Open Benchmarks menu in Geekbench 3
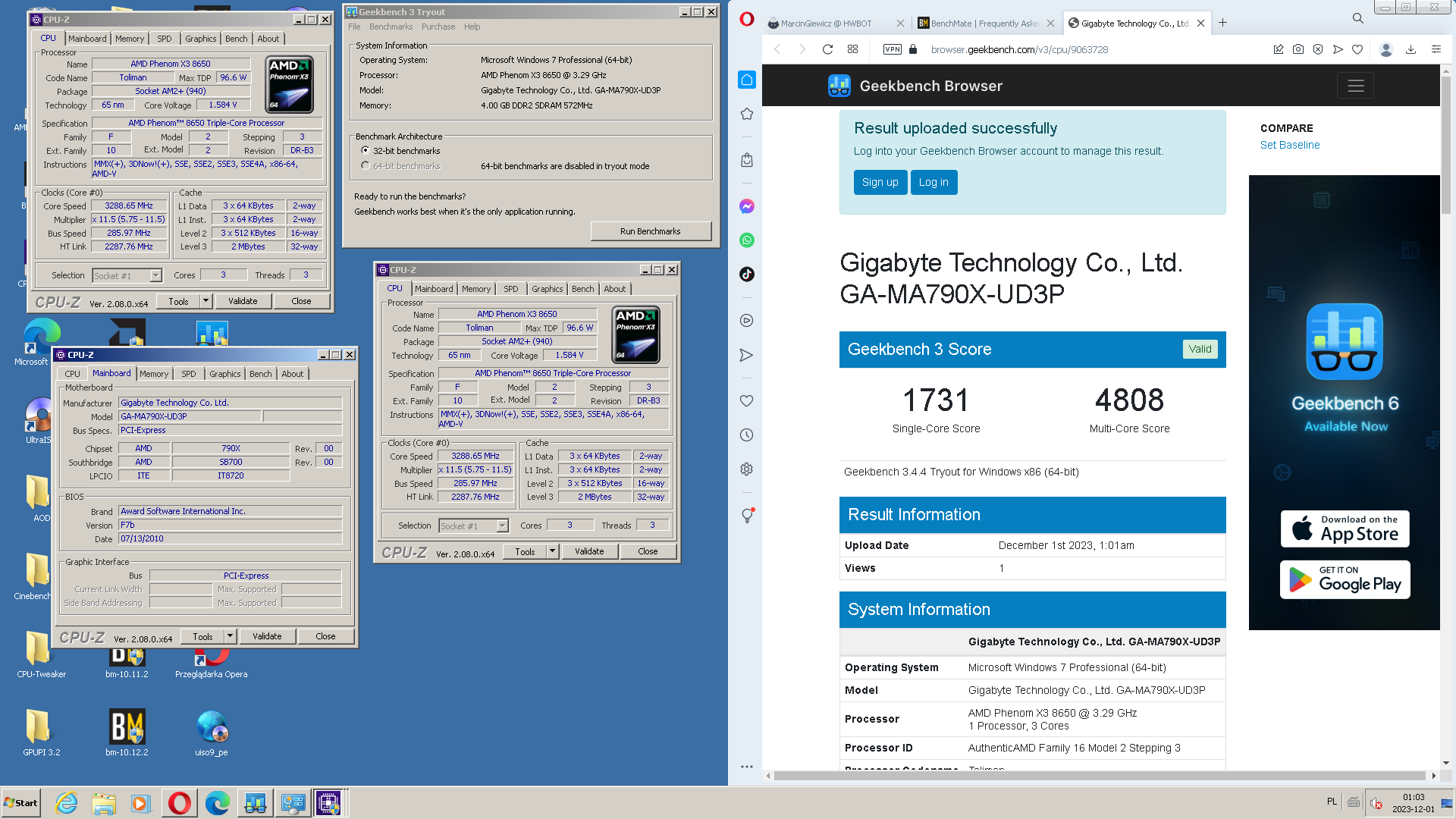The width and height of the screenshot is (1456, 819). [391, 27]
